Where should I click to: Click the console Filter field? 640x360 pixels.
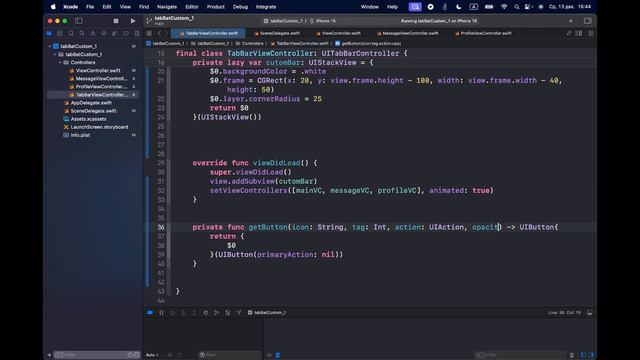pyautogui.click(x=520, y=355)
